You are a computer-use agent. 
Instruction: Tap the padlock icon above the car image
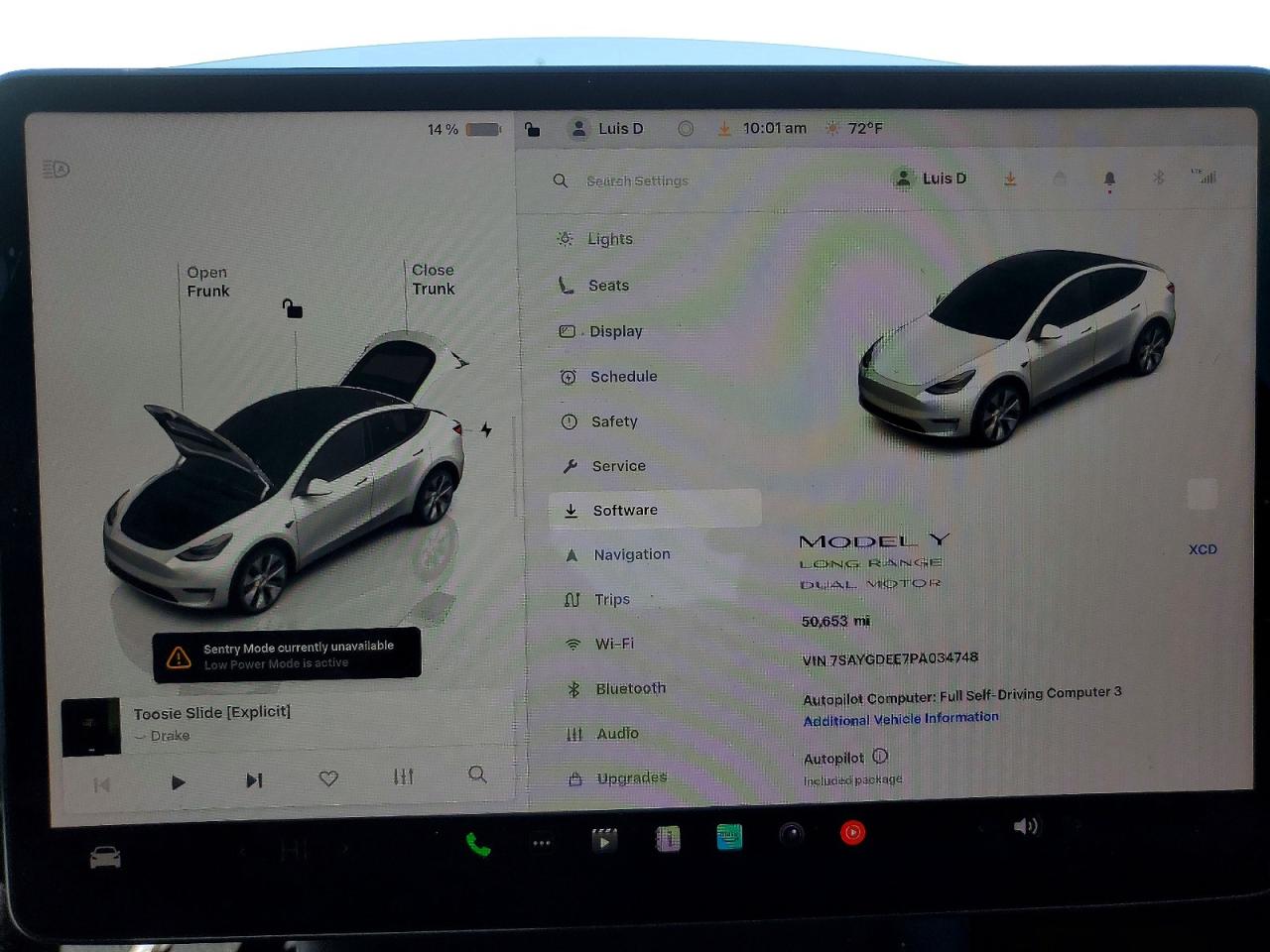pyautogui.click(x=292, y=308)
